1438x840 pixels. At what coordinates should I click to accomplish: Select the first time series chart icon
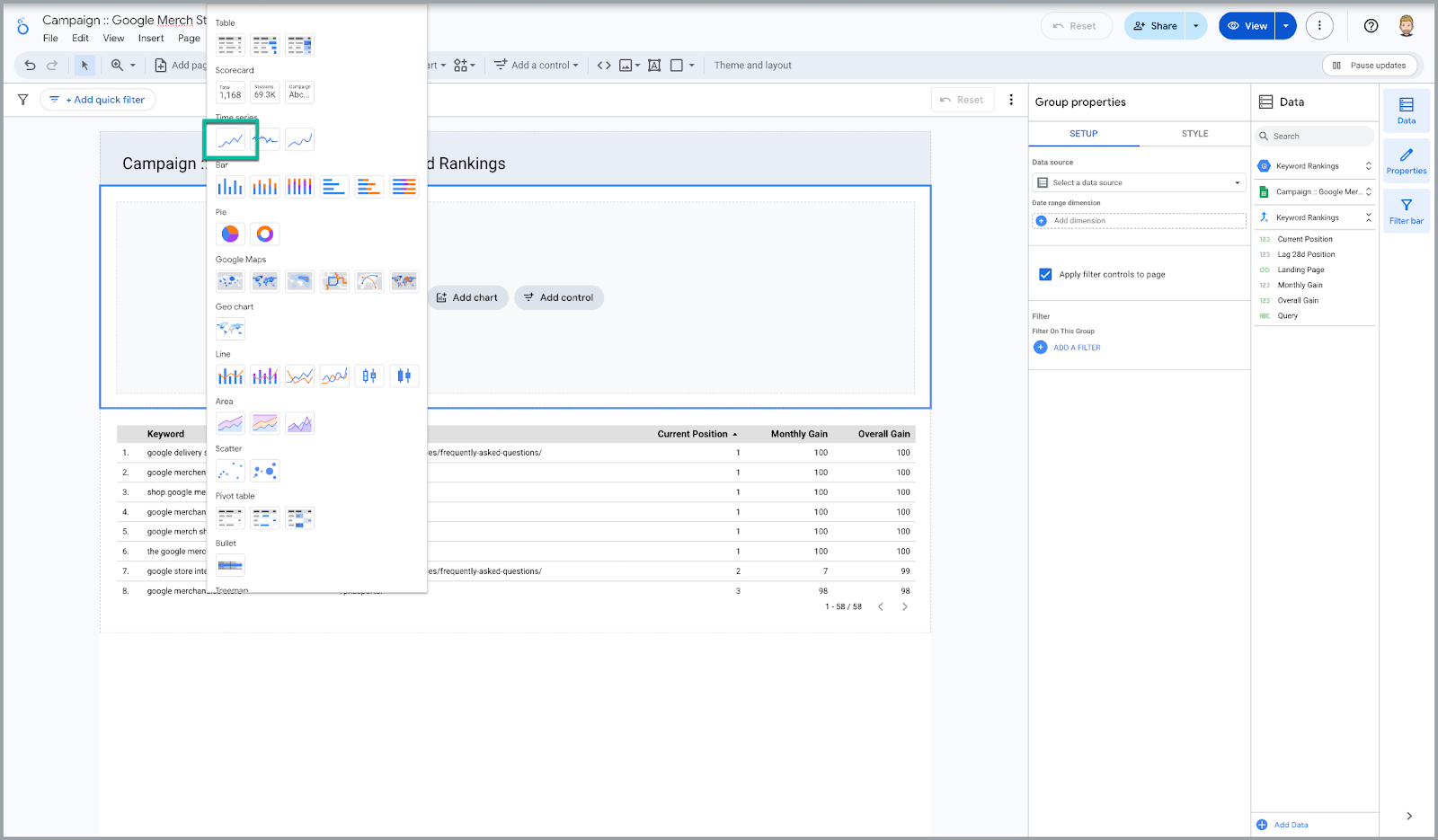(231, 139)
